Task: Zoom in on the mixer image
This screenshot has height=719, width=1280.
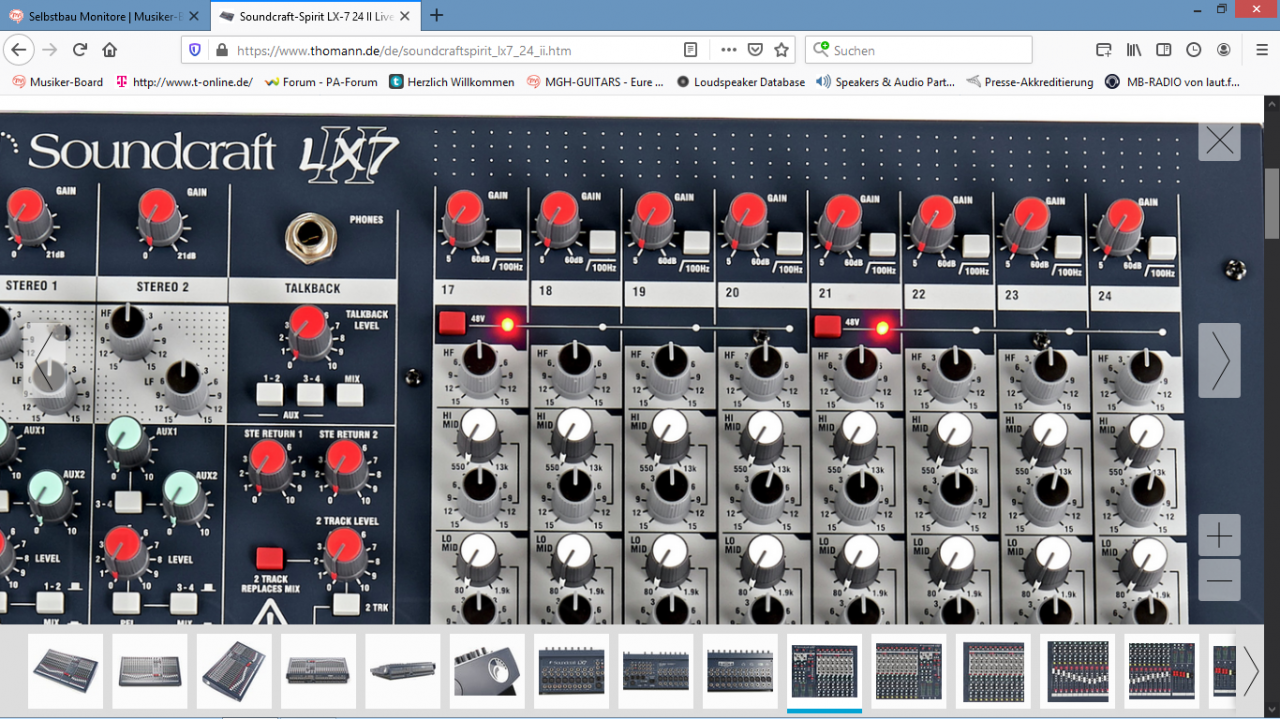Action: click(1220, 536)
